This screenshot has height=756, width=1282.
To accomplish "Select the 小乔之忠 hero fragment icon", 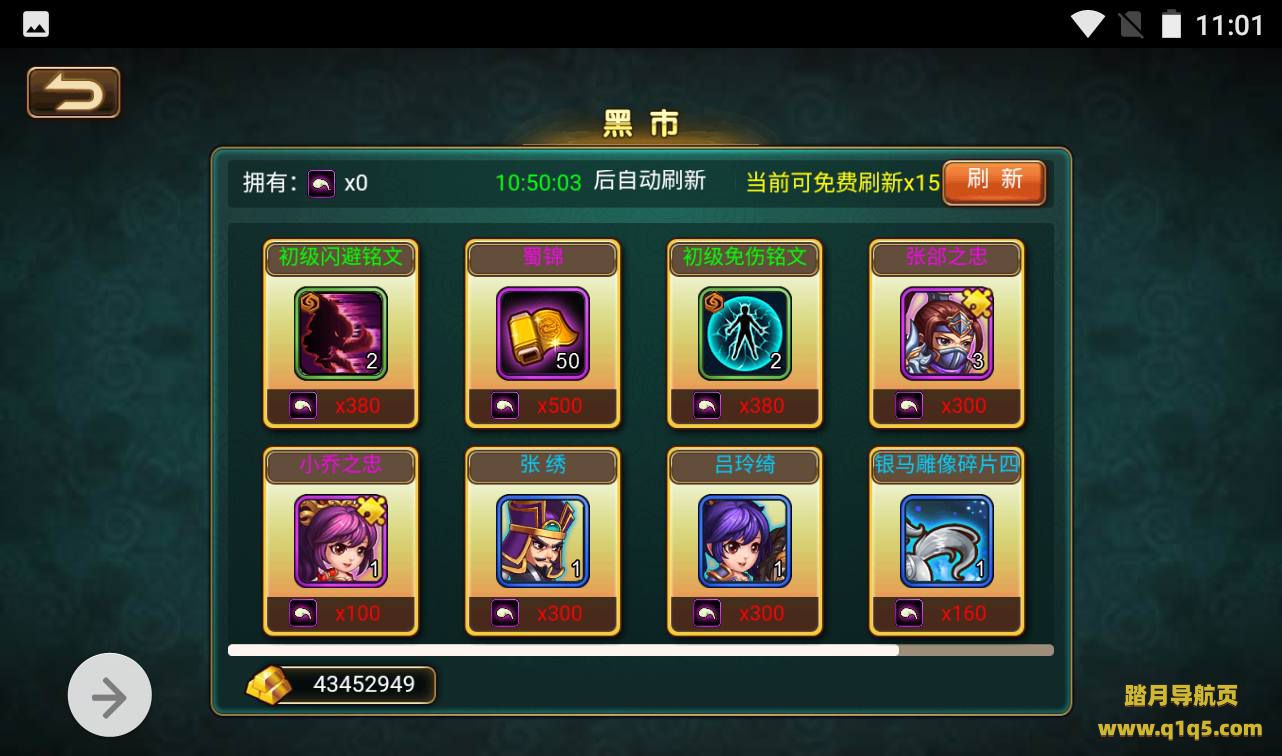I will pos(340,541).
